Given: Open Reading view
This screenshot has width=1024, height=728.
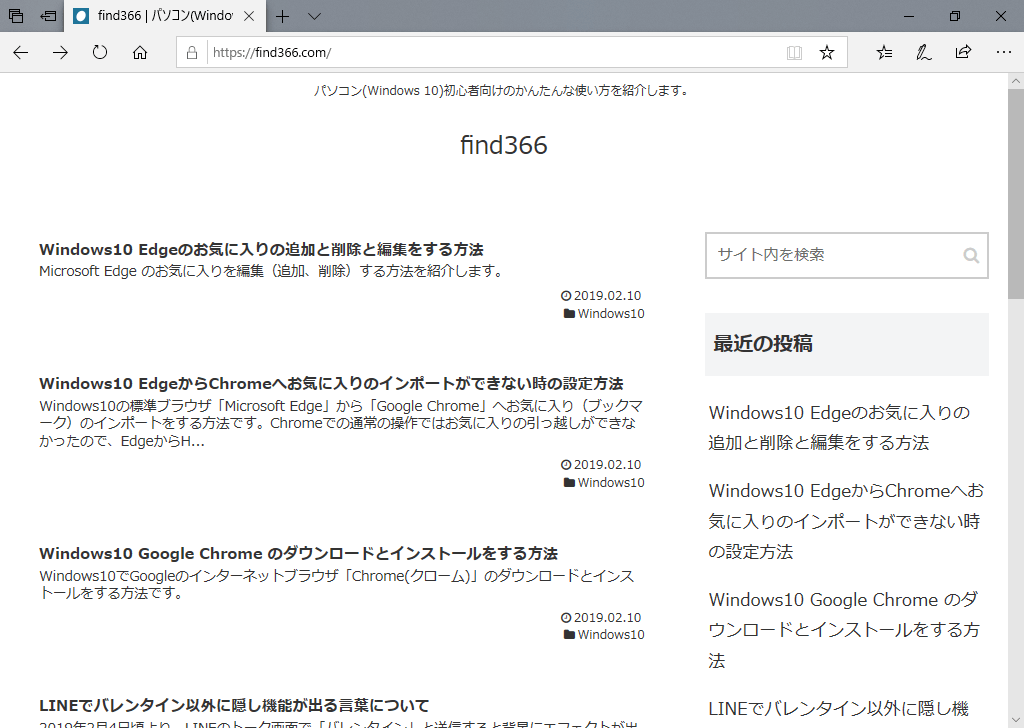Looking at the screenshot, I should pyautogui.click(x=794, y=52).
